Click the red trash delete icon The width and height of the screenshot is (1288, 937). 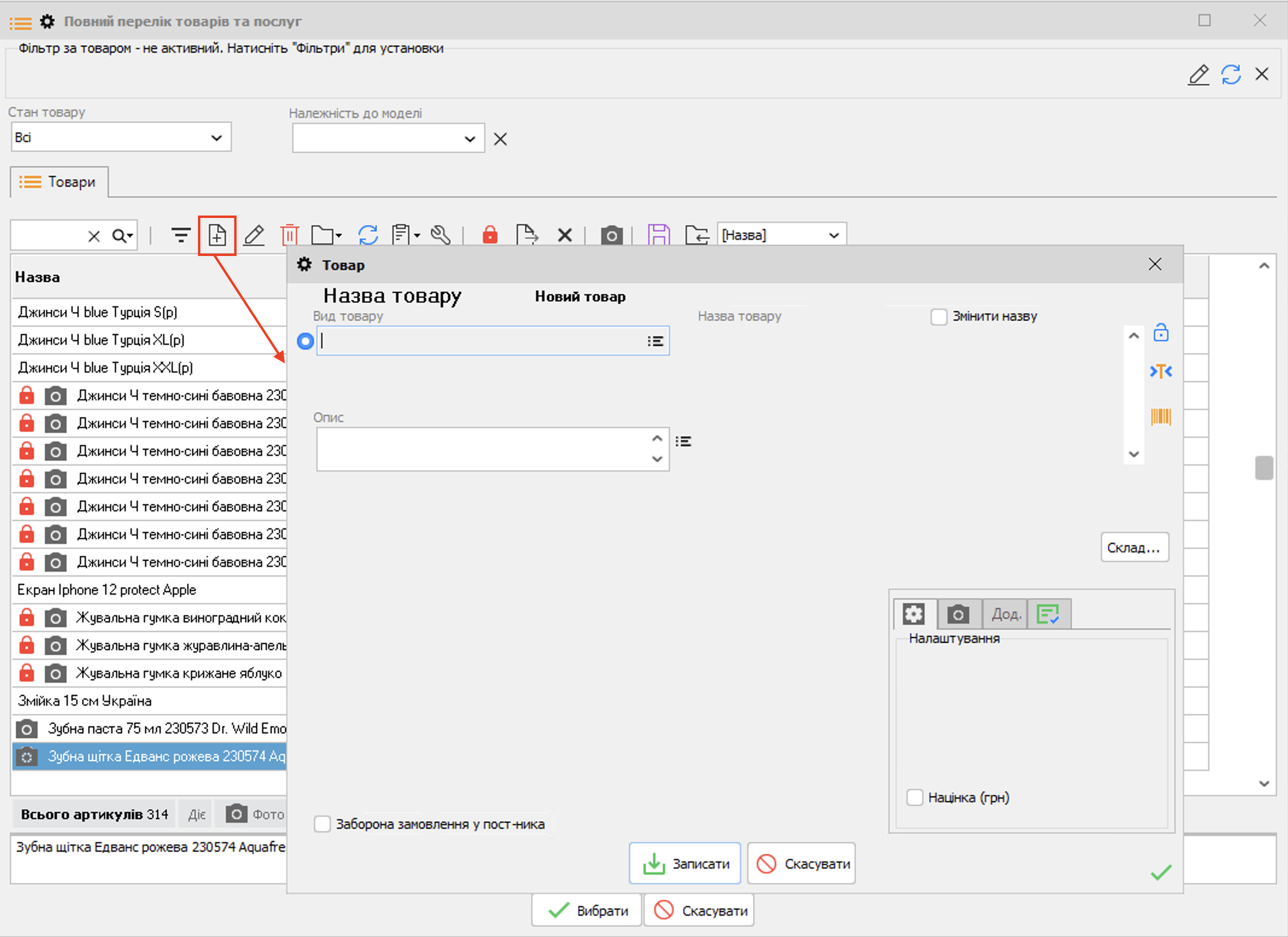(290, 235)
